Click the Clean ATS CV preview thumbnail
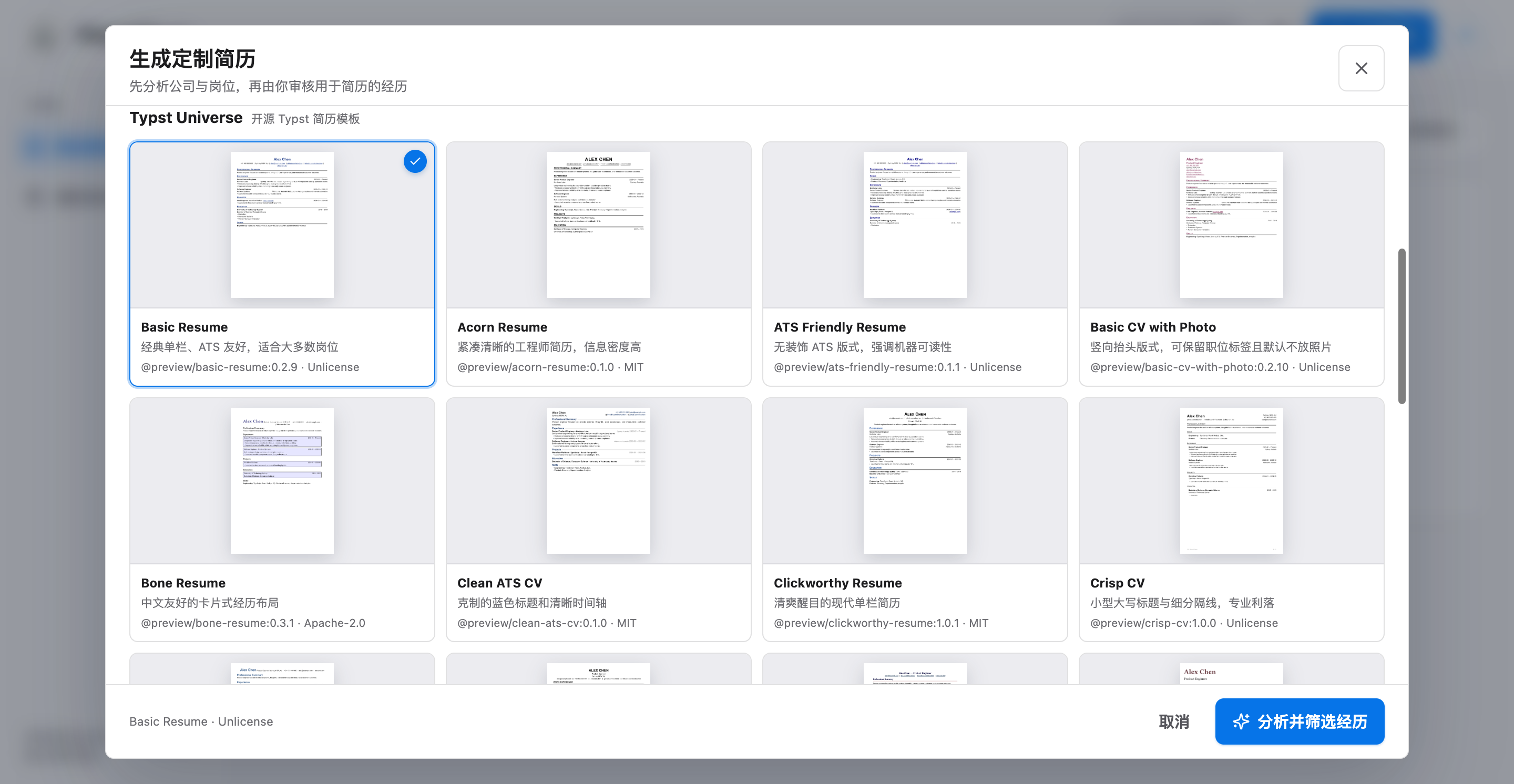The image size is (1514, 784). click(598, 480)
